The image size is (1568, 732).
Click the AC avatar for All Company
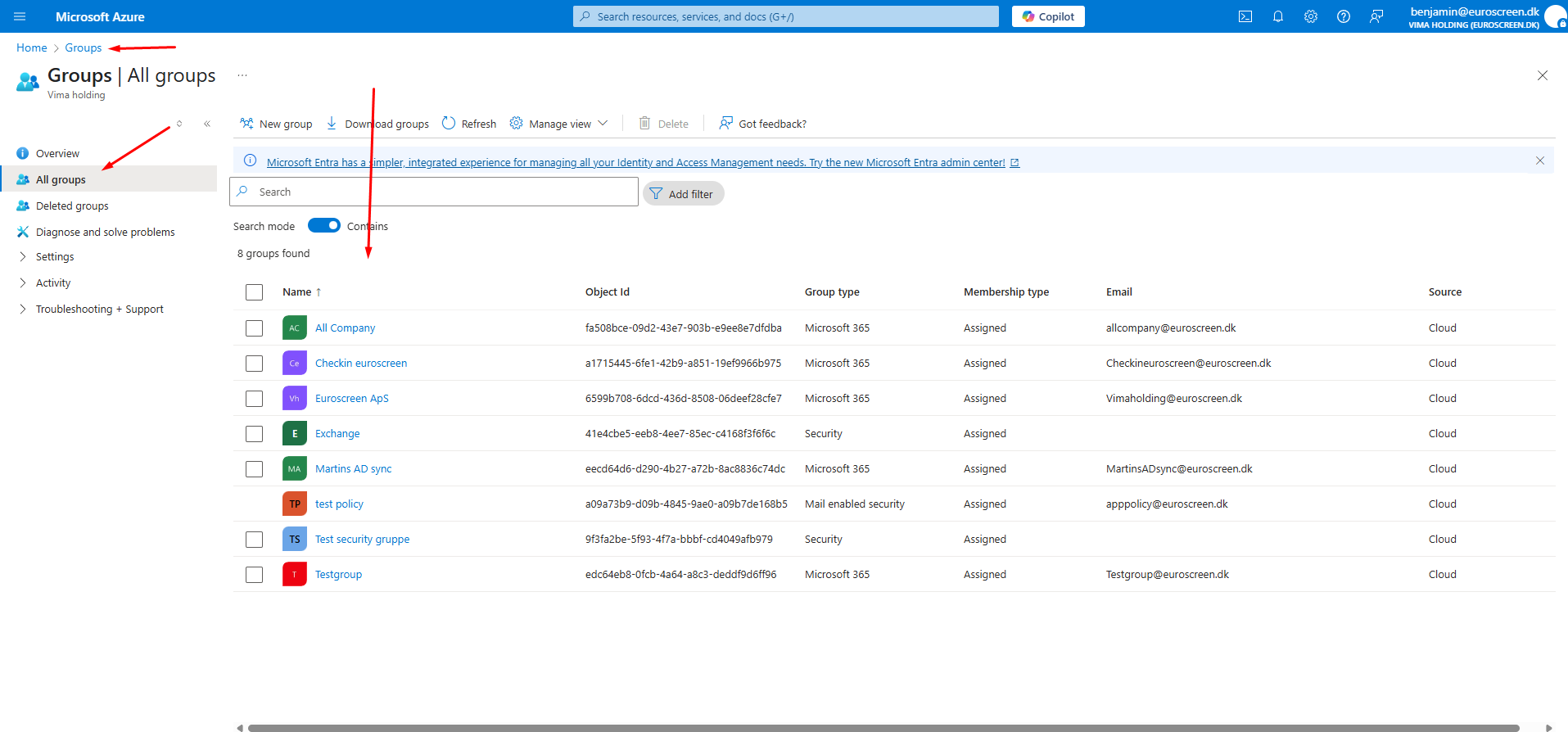[x=295, y=328]
